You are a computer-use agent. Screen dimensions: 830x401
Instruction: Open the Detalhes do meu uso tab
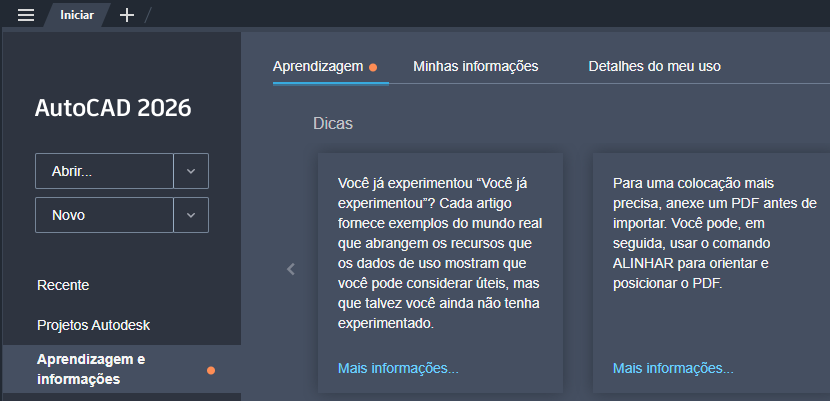(x=654, y=66)
